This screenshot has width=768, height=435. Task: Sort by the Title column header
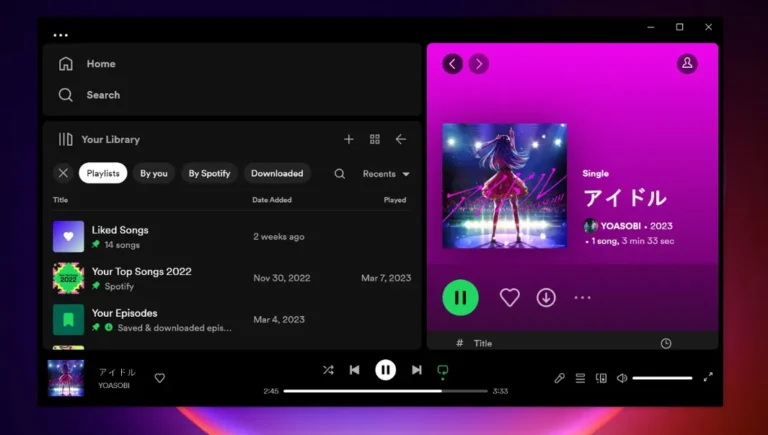[60, 200]
